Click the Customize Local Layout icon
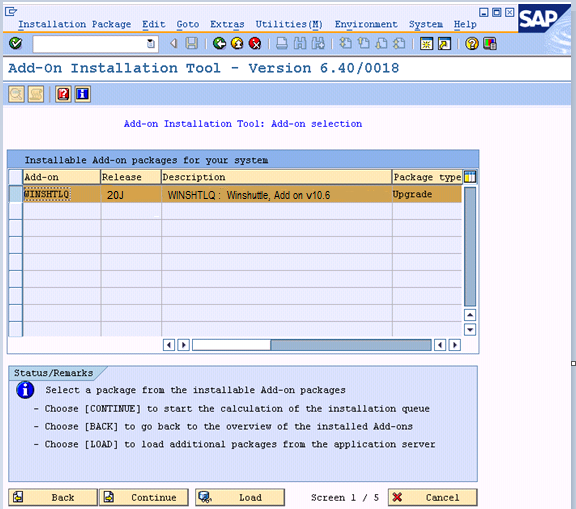This screenshot has width=576, height=509. click(490, 44)
